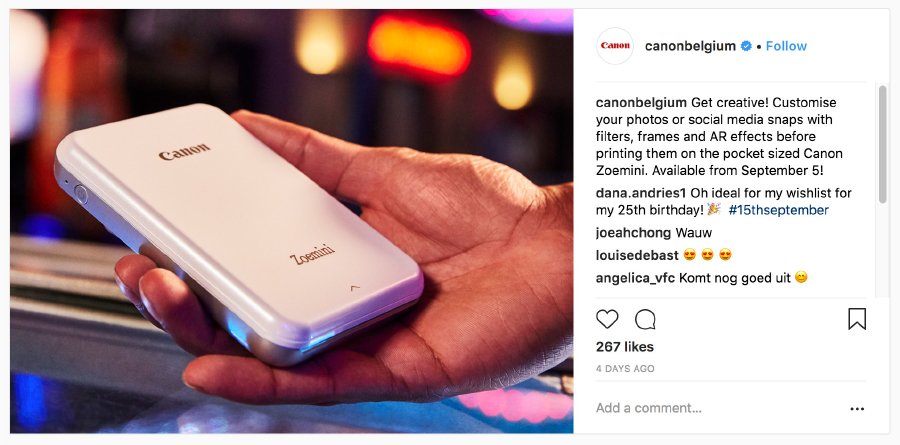The height and width of the screenshot is (445, 900).
Task: Follow the canonbelgium account
Action: (x=786, y=46)
